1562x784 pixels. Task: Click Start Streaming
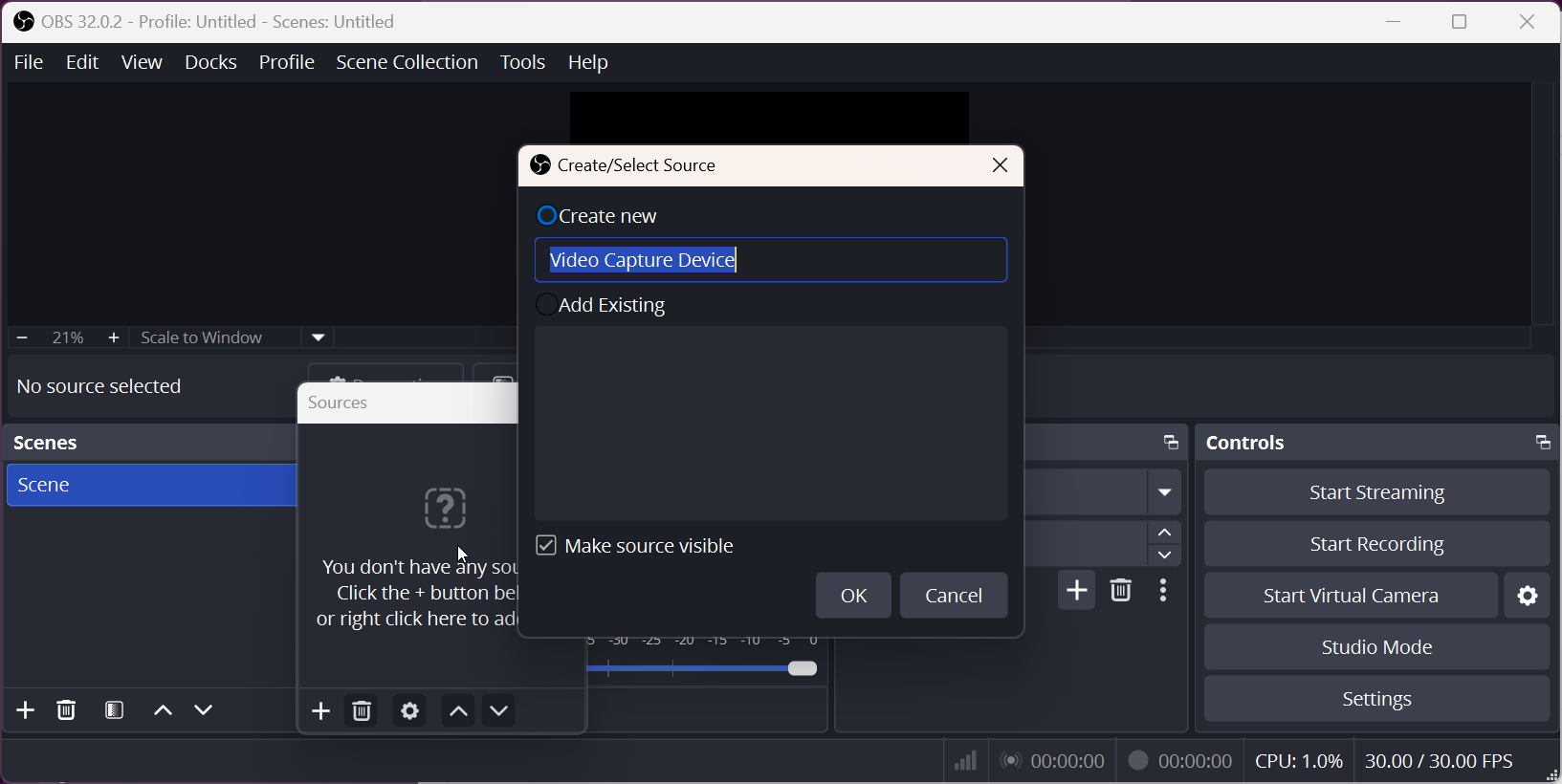tap(1376, 492)
